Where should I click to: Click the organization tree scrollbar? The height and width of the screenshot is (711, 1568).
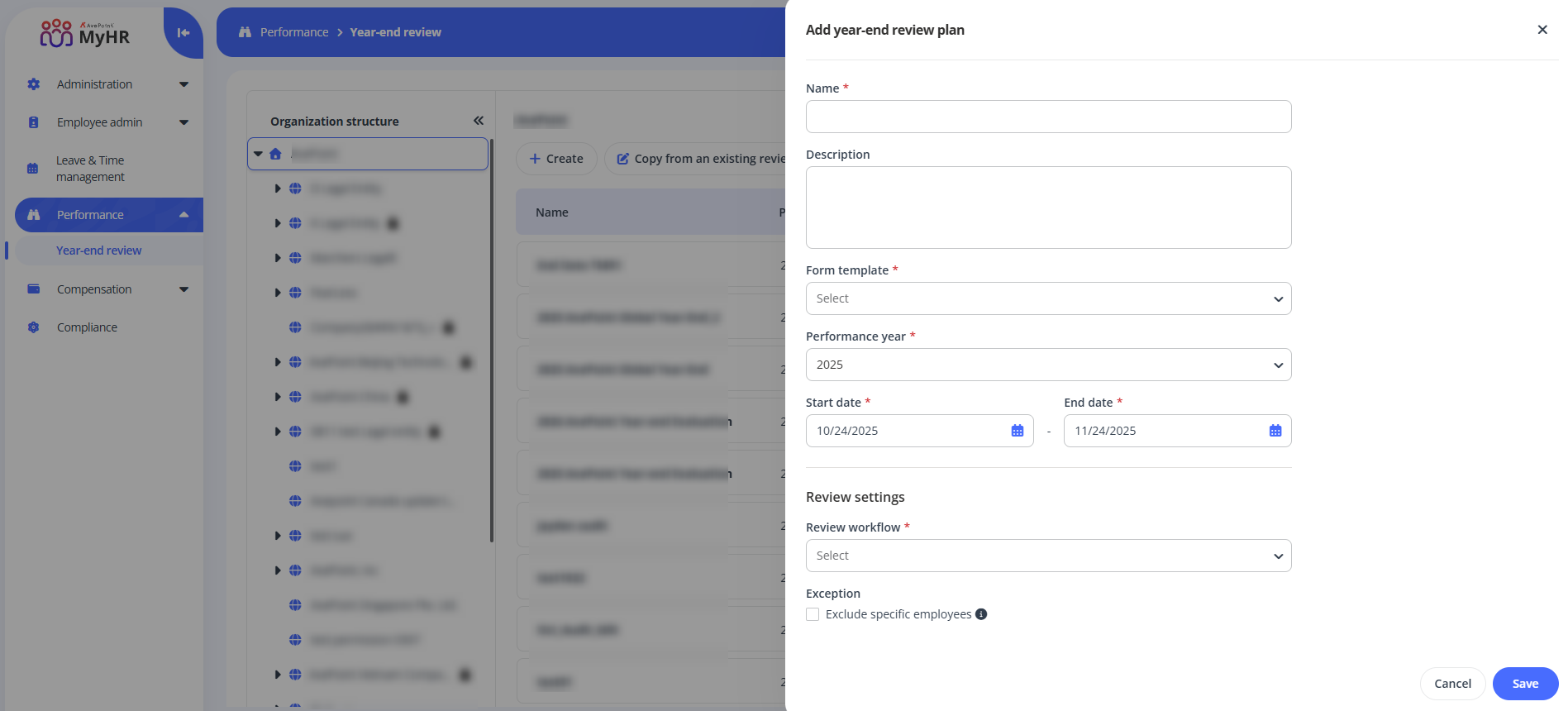tap(492, 341)
